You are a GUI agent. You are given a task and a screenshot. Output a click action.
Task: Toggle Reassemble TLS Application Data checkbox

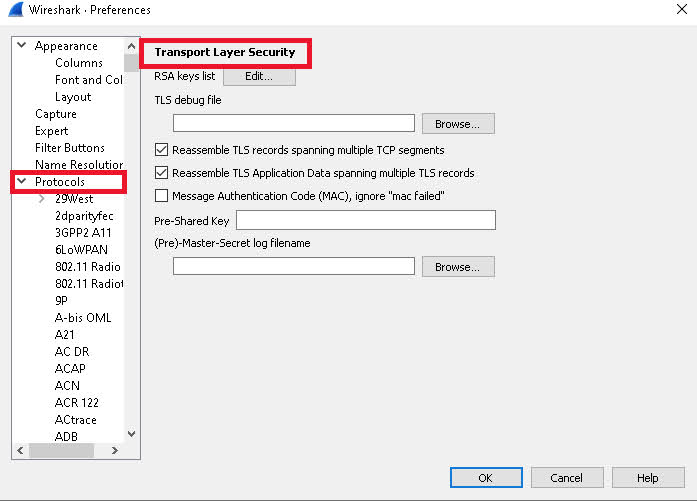point(161,172)
